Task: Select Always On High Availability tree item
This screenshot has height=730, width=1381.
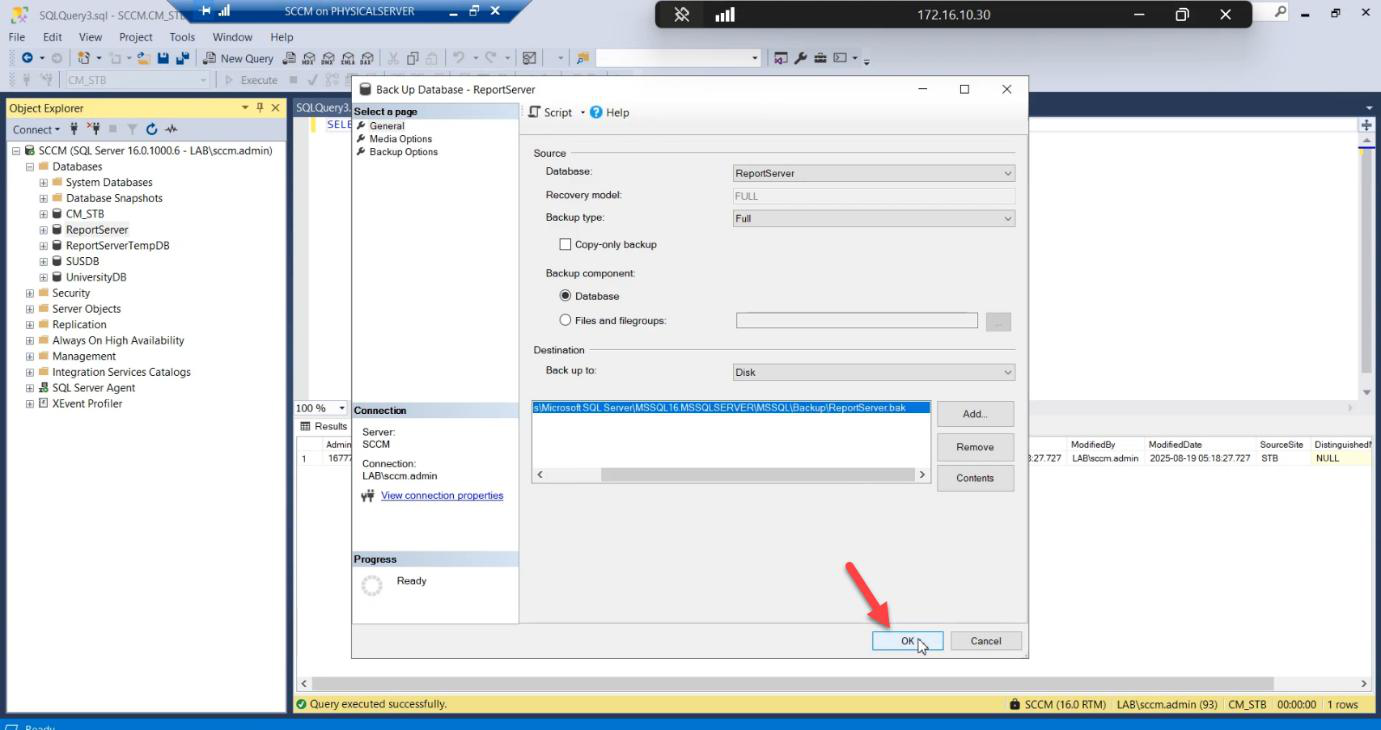Action: 118,341
